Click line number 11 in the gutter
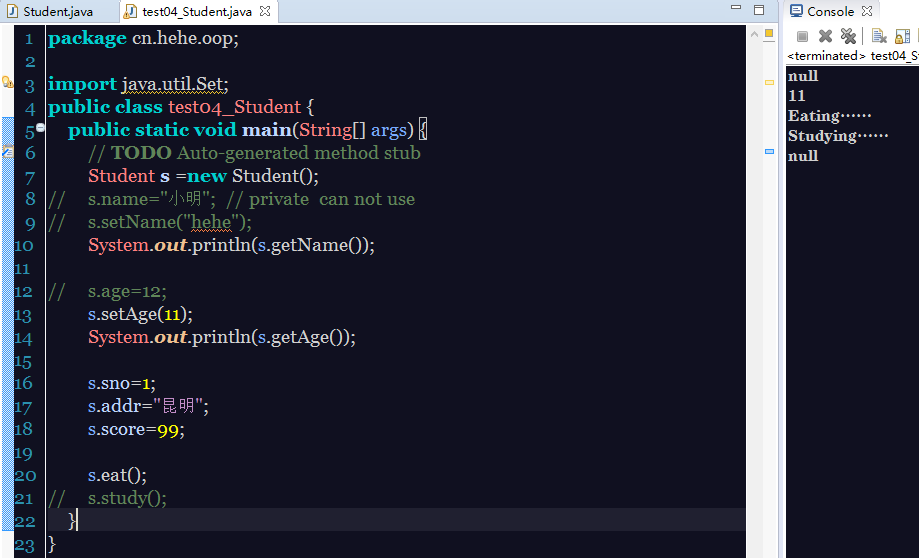919x558 pixels. click(22, 268)
